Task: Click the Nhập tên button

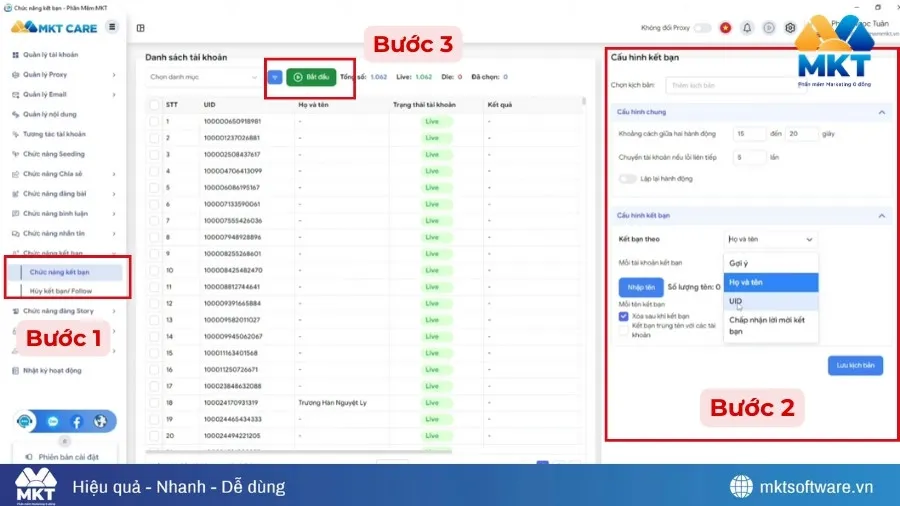Action: tap(641, 287)
